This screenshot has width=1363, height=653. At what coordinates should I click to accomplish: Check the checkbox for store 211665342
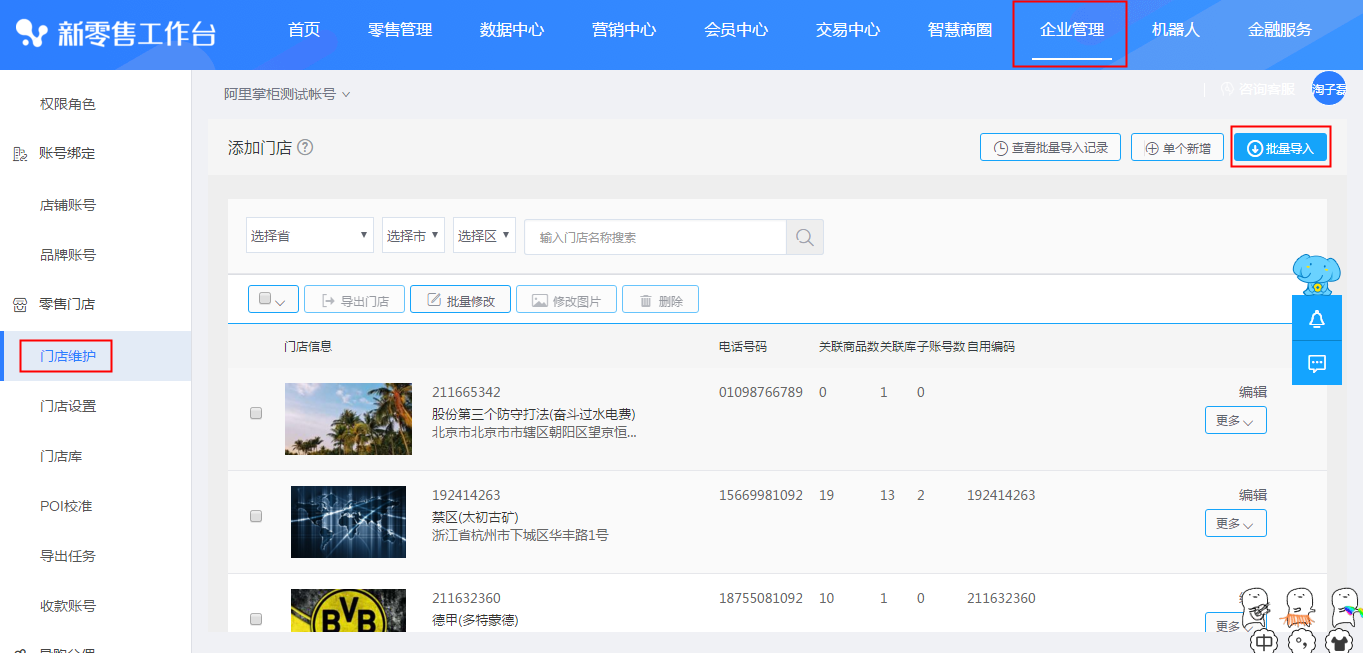[256, 413]
